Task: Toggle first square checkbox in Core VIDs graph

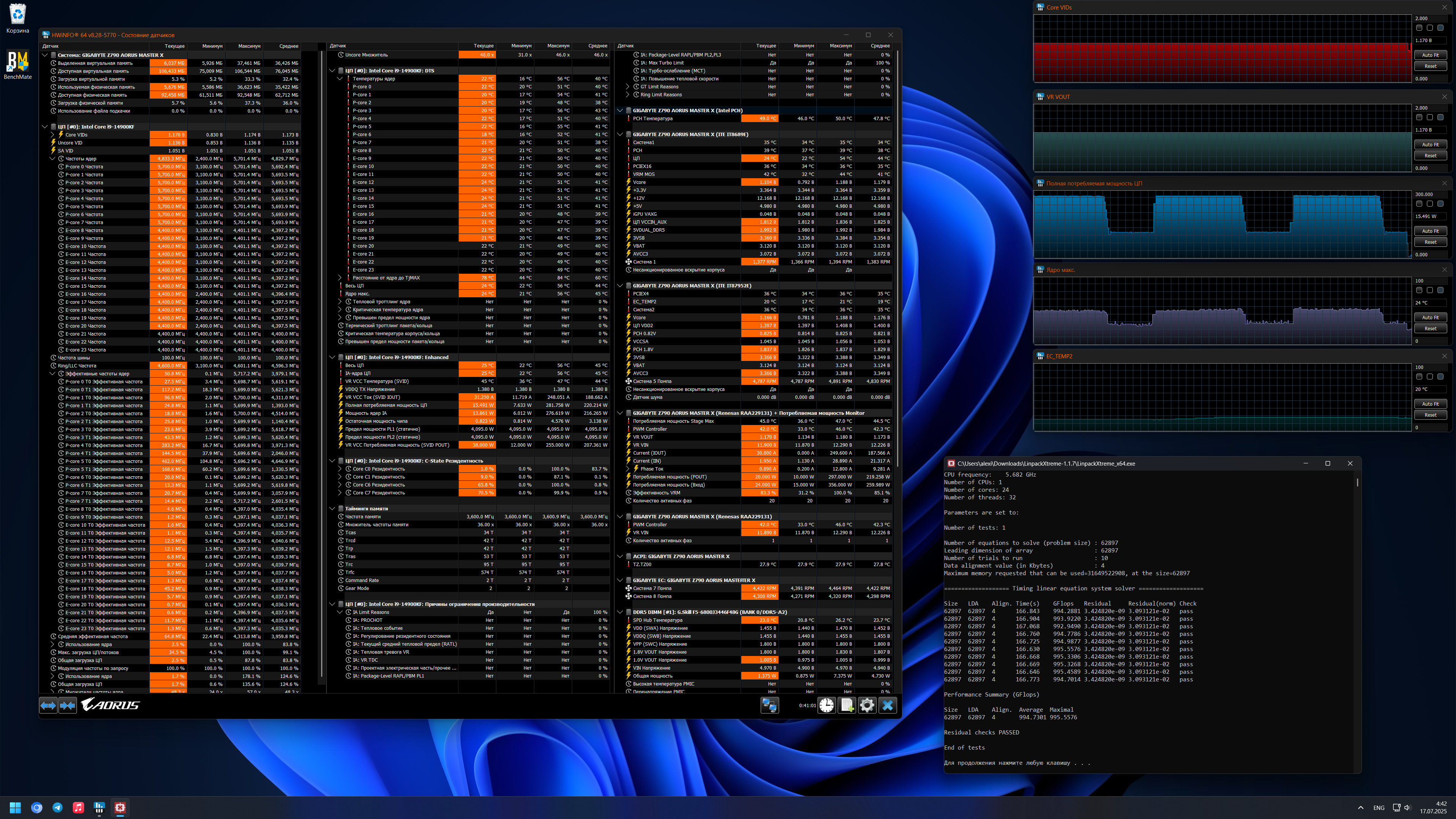Action: point(1419,28)
